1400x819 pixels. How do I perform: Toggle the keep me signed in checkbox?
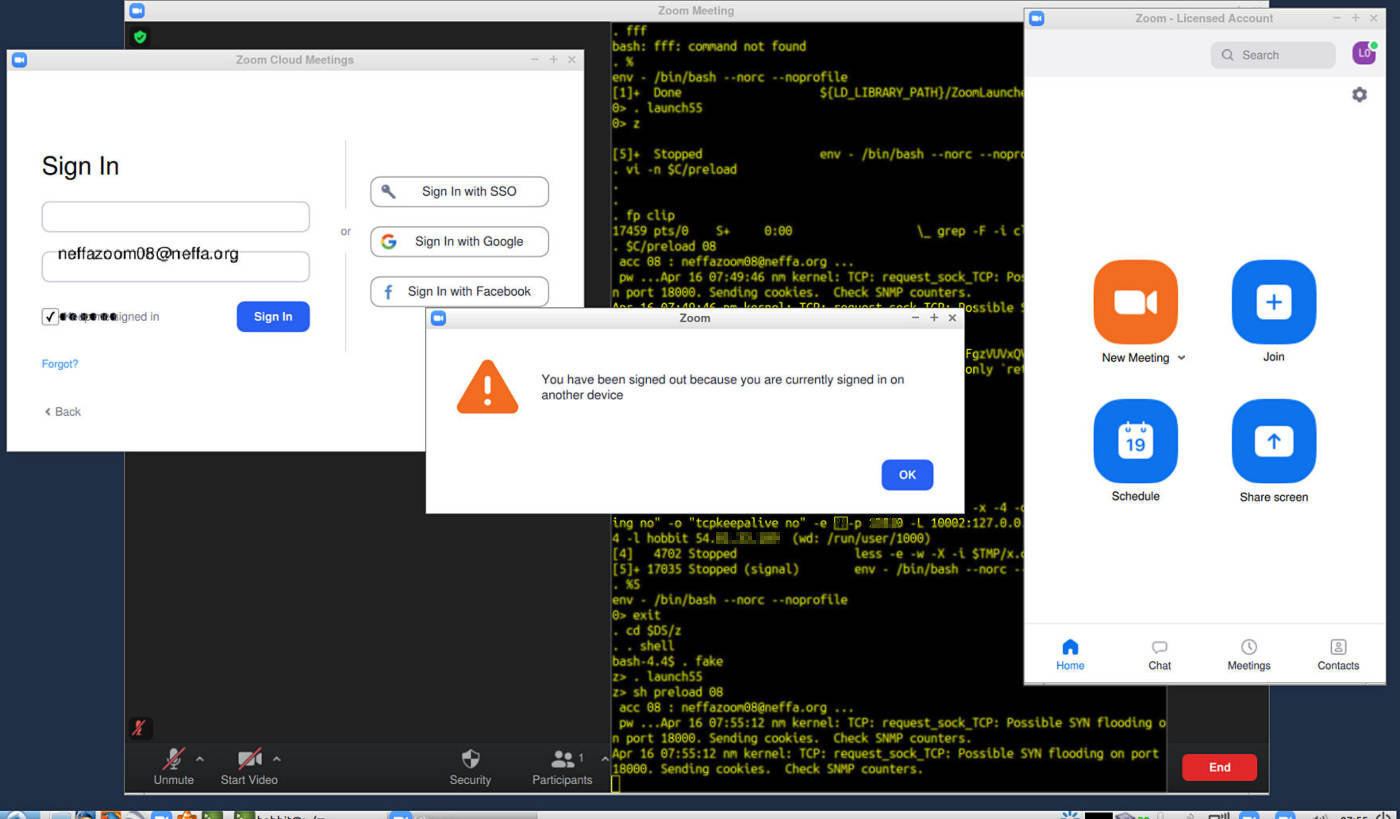50,317
